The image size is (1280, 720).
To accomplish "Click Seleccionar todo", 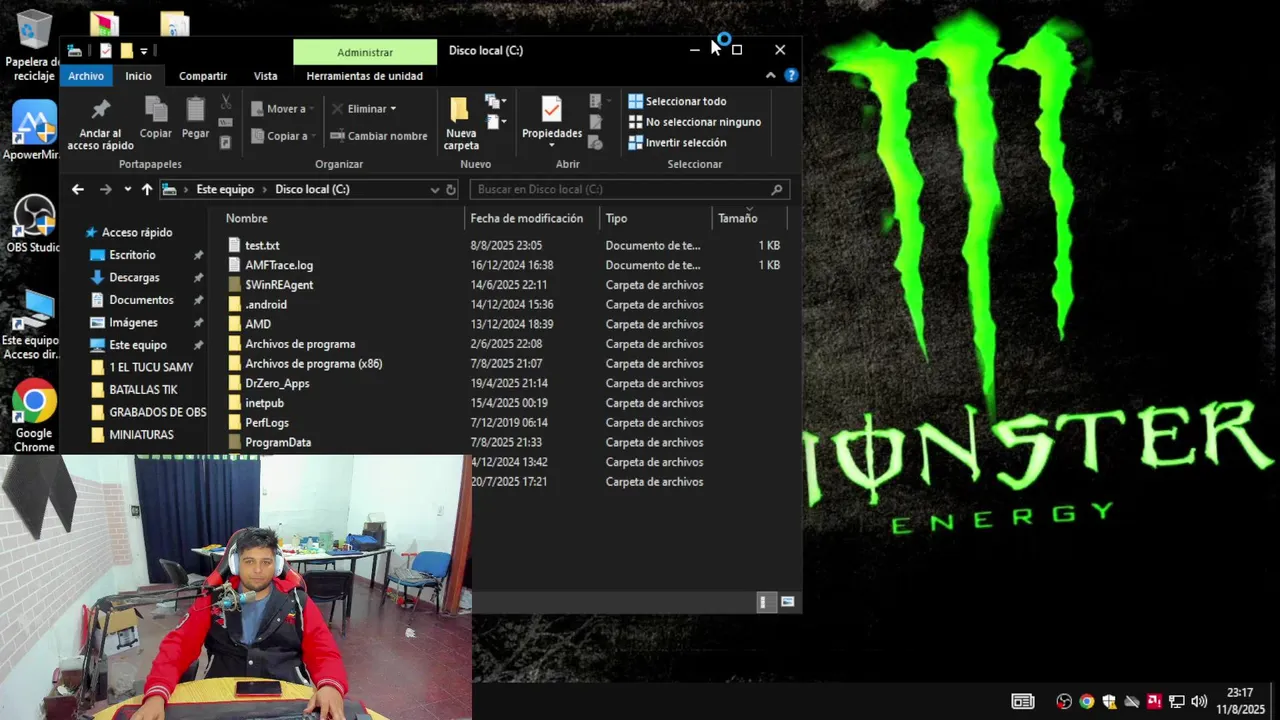I will (677, 101).
